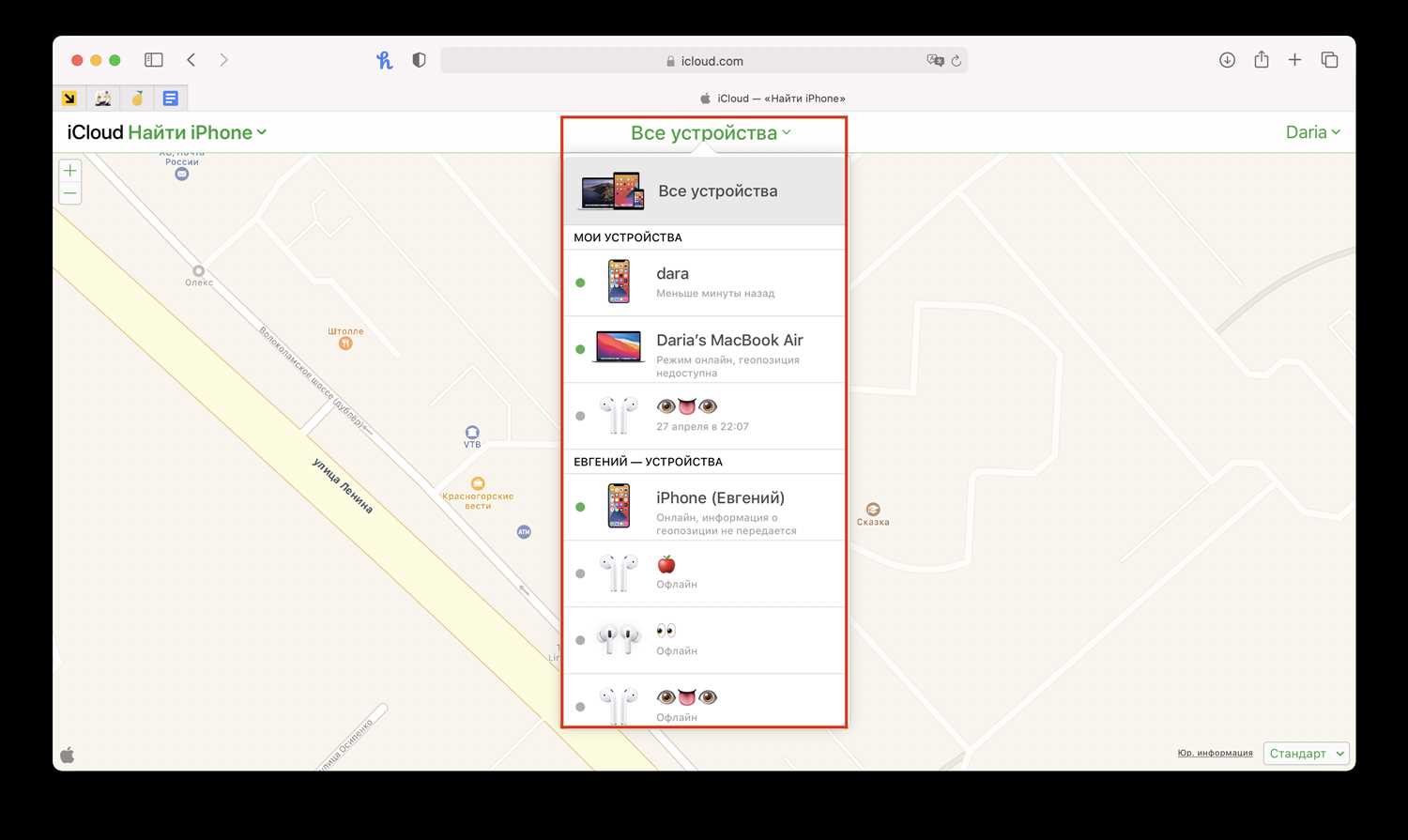Open the pear pinned tab
This screenshot has width=1408, height=840.
tap(137, 98)
